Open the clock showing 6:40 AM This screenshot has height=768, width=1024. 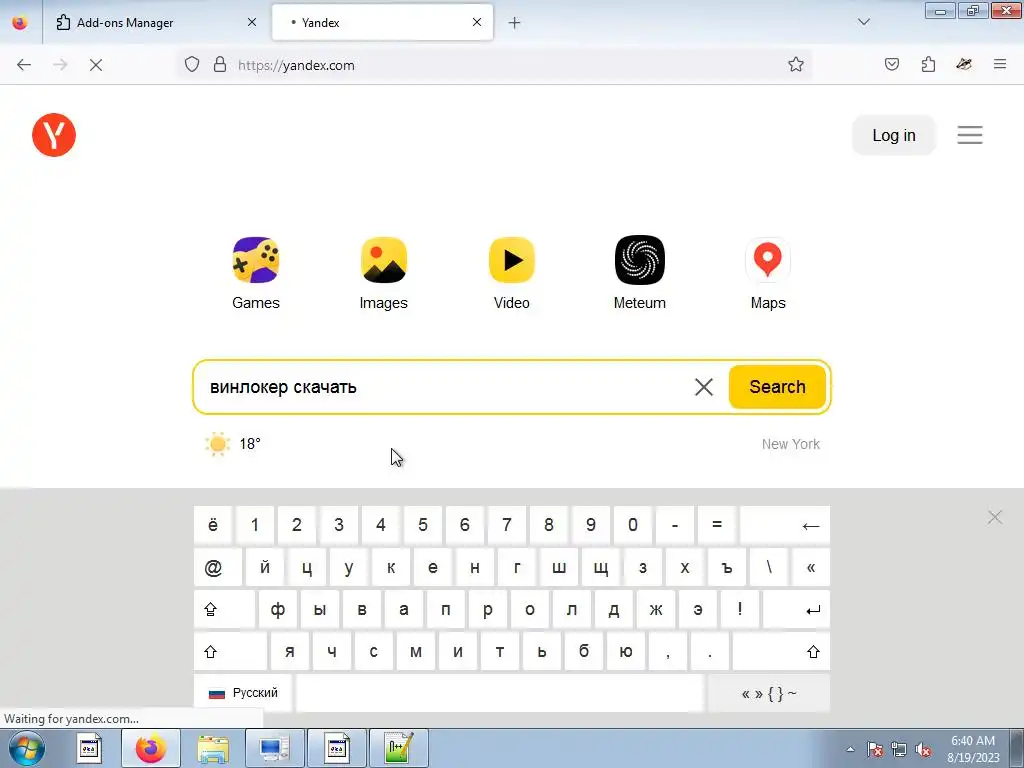click(x=973, y=748)
